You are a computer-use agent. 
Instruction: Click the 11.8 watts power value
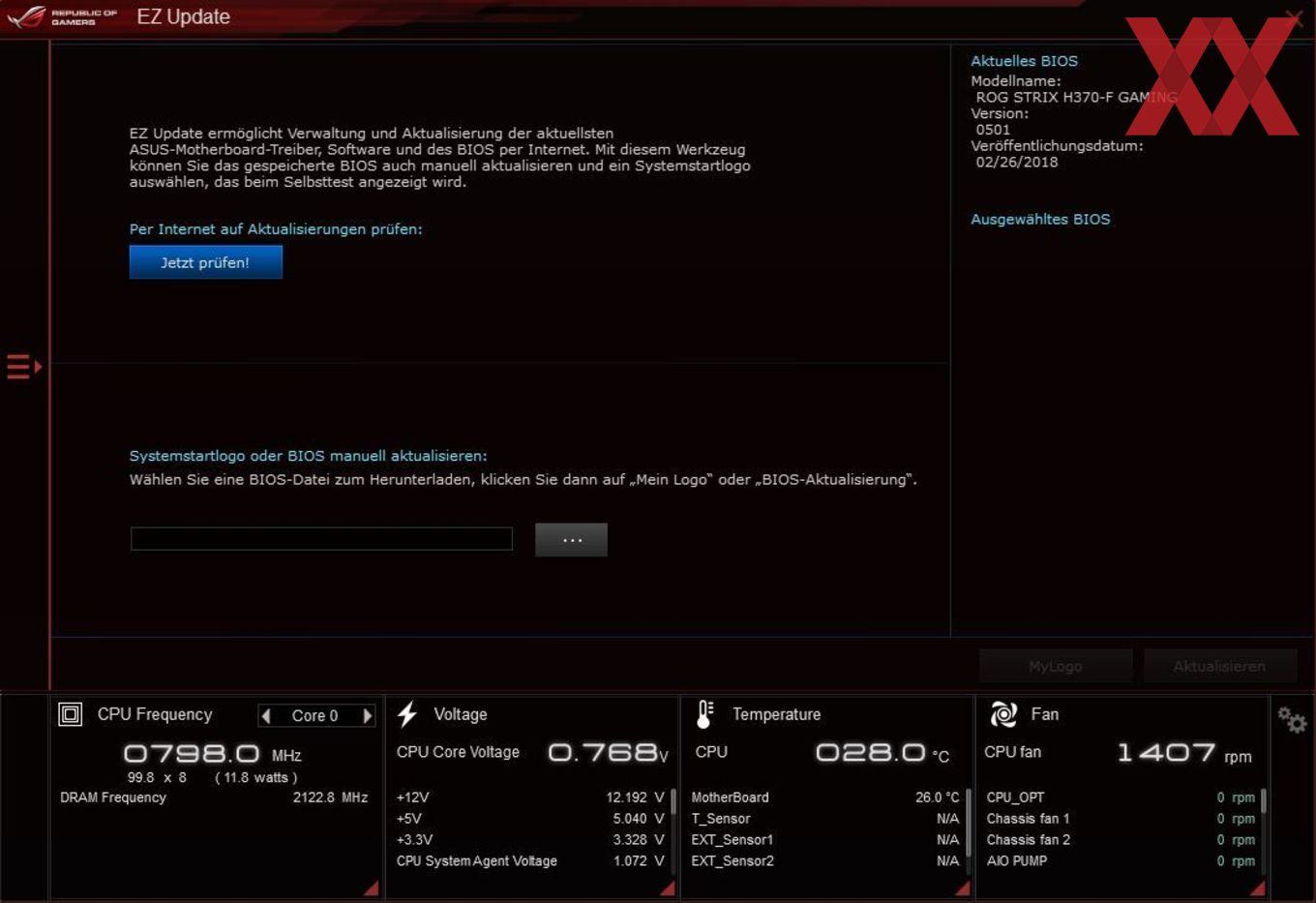point(256,777)
